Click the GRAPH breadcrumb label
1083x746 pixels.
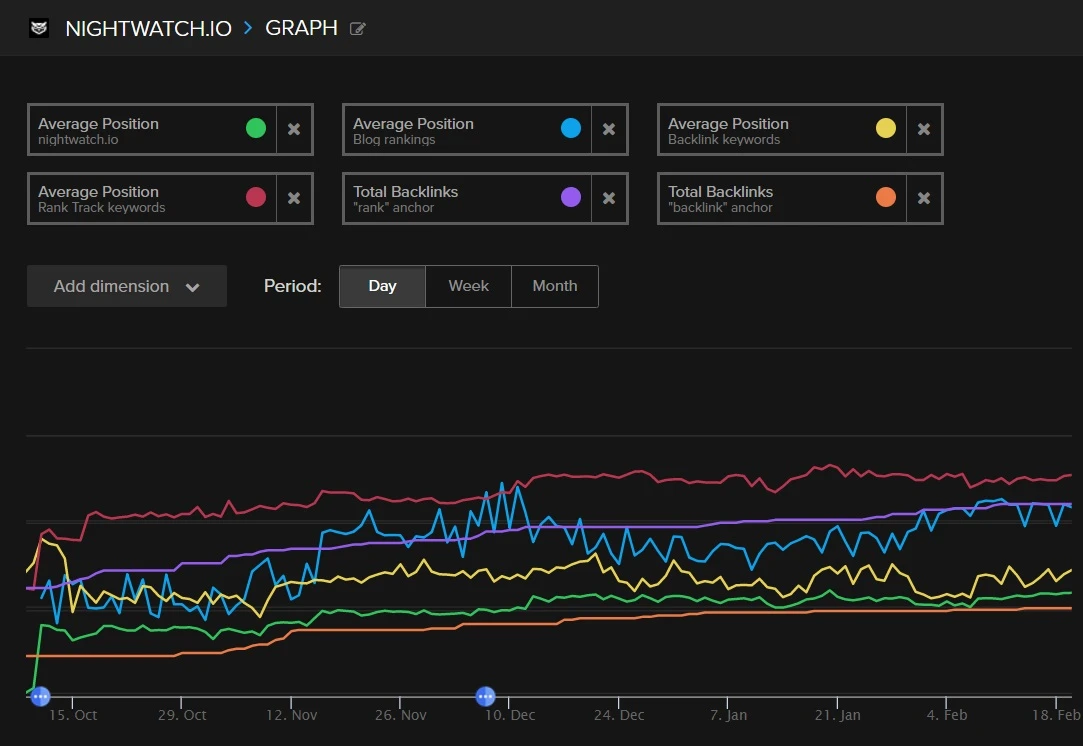tap(301, 28)
